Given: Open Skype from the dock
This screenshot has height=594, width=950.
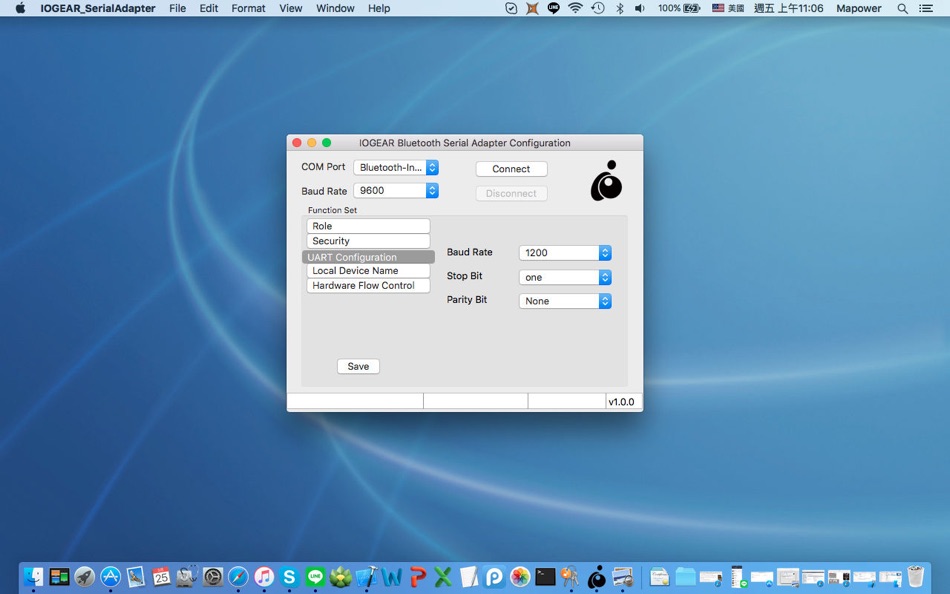Looking at the screenshot, I should [x=290, y=577].
